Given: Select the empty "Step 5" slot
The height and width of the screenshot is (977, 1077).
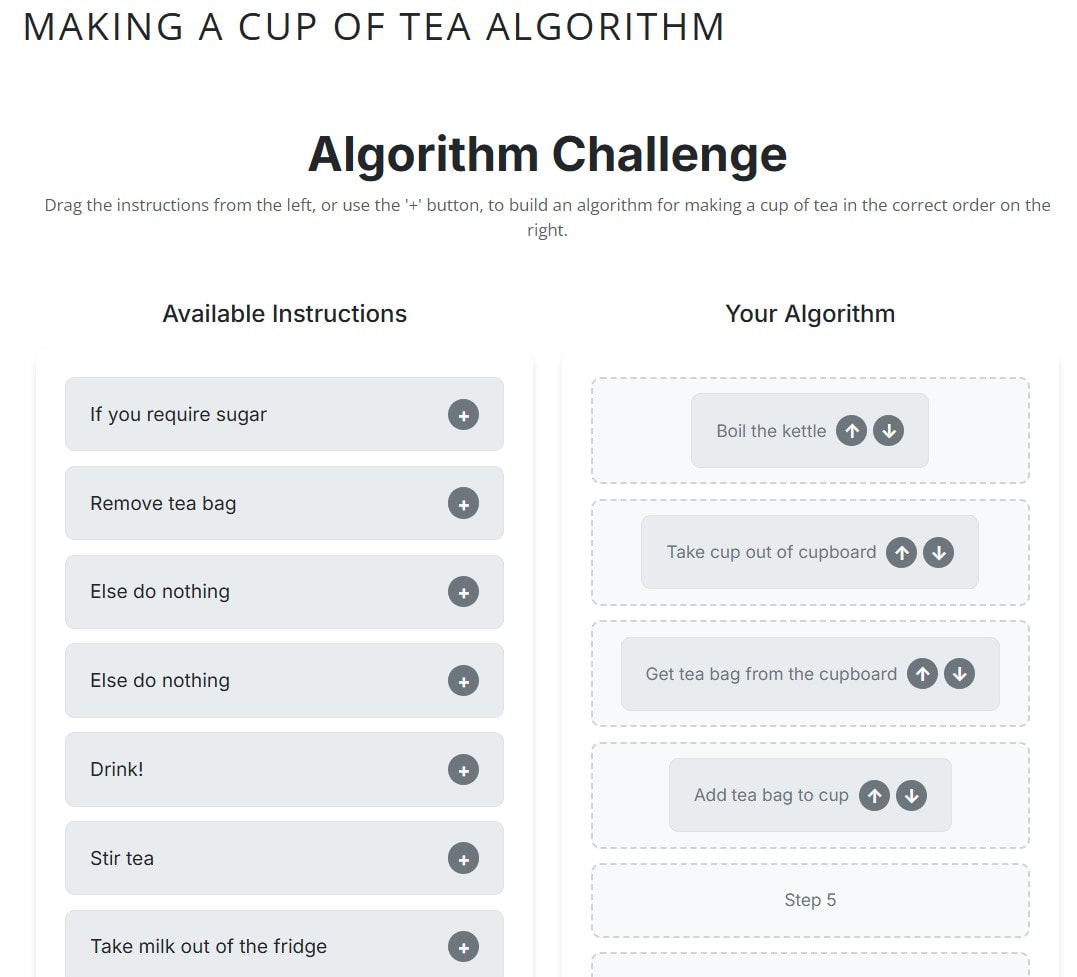Looking at the screenshot, I should 809,900.
